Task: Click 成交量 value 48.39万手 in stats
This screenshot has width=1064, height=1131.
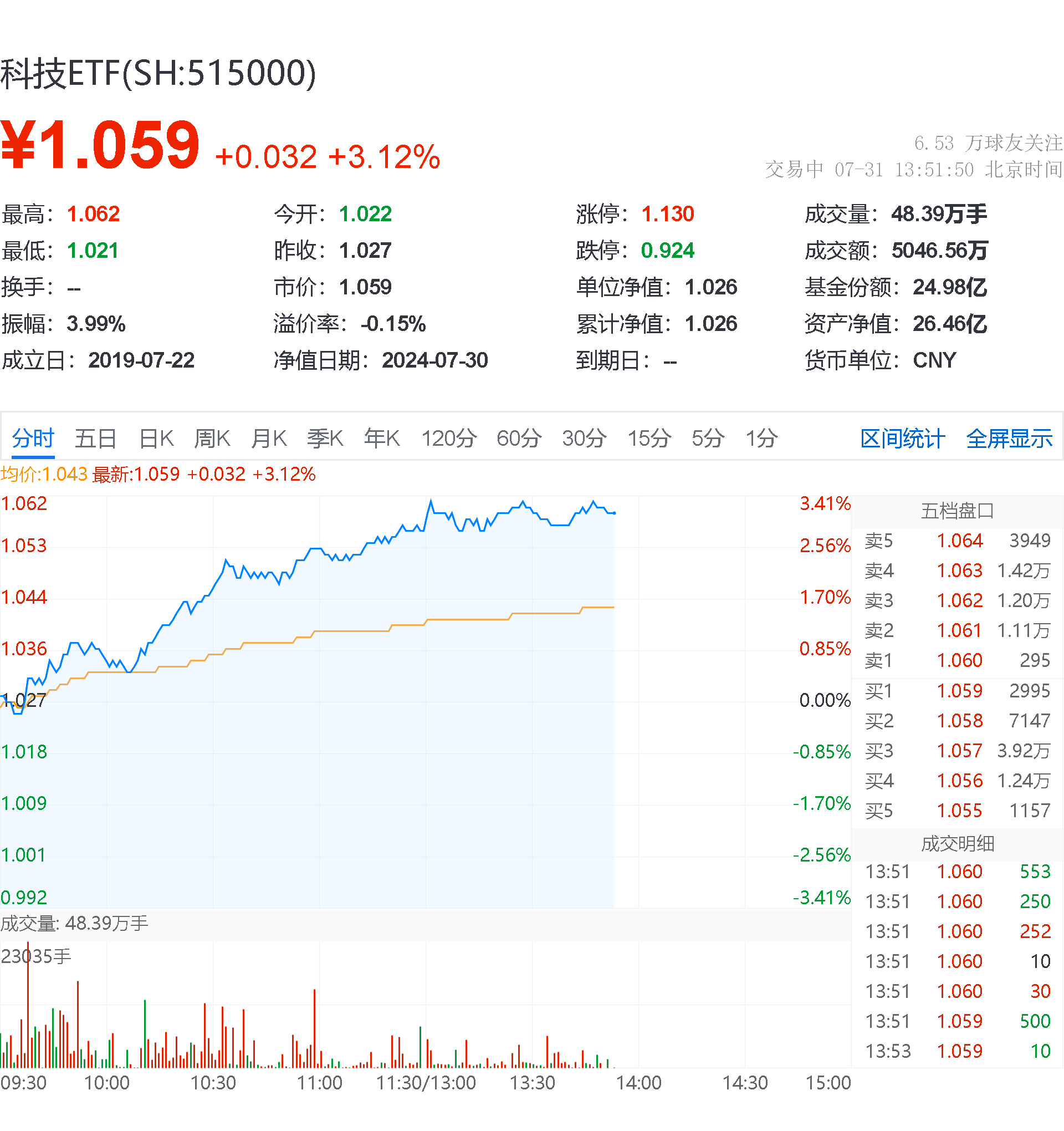Action: (x=939, y=215)
